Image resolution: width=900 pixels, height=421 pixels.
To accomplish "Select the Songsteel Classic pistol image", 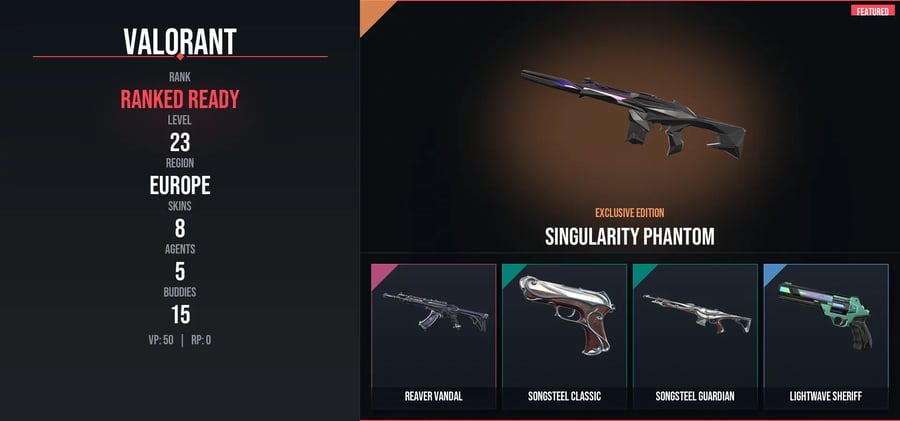I will (x=567, y=314).
